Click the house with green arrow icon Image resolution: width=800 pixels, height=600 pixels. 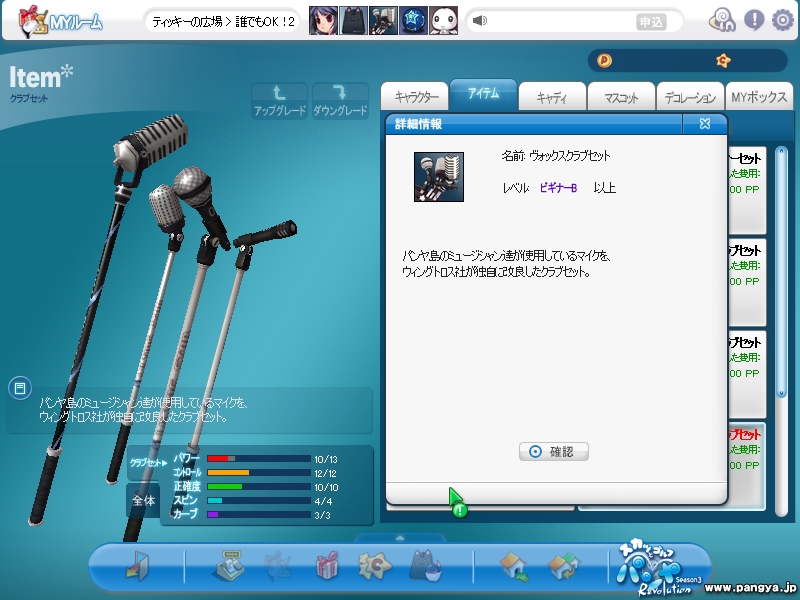(515, 566)
